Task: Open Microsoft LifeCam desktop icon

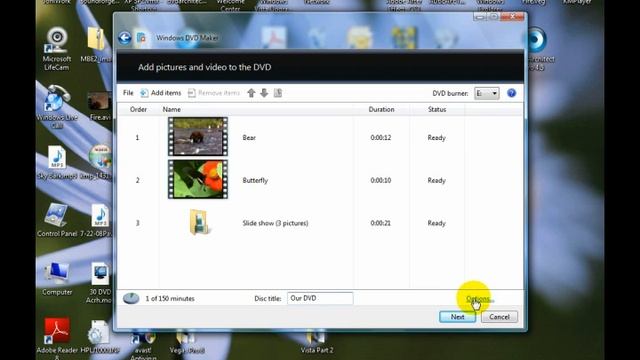Action: [x=57, y=49]
